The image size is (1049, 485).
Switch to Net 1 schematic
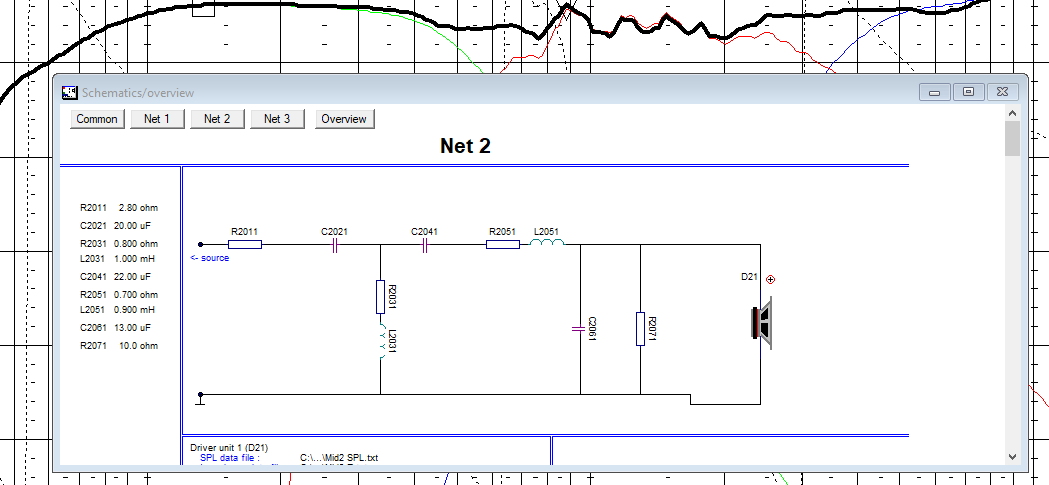(157, 119)
